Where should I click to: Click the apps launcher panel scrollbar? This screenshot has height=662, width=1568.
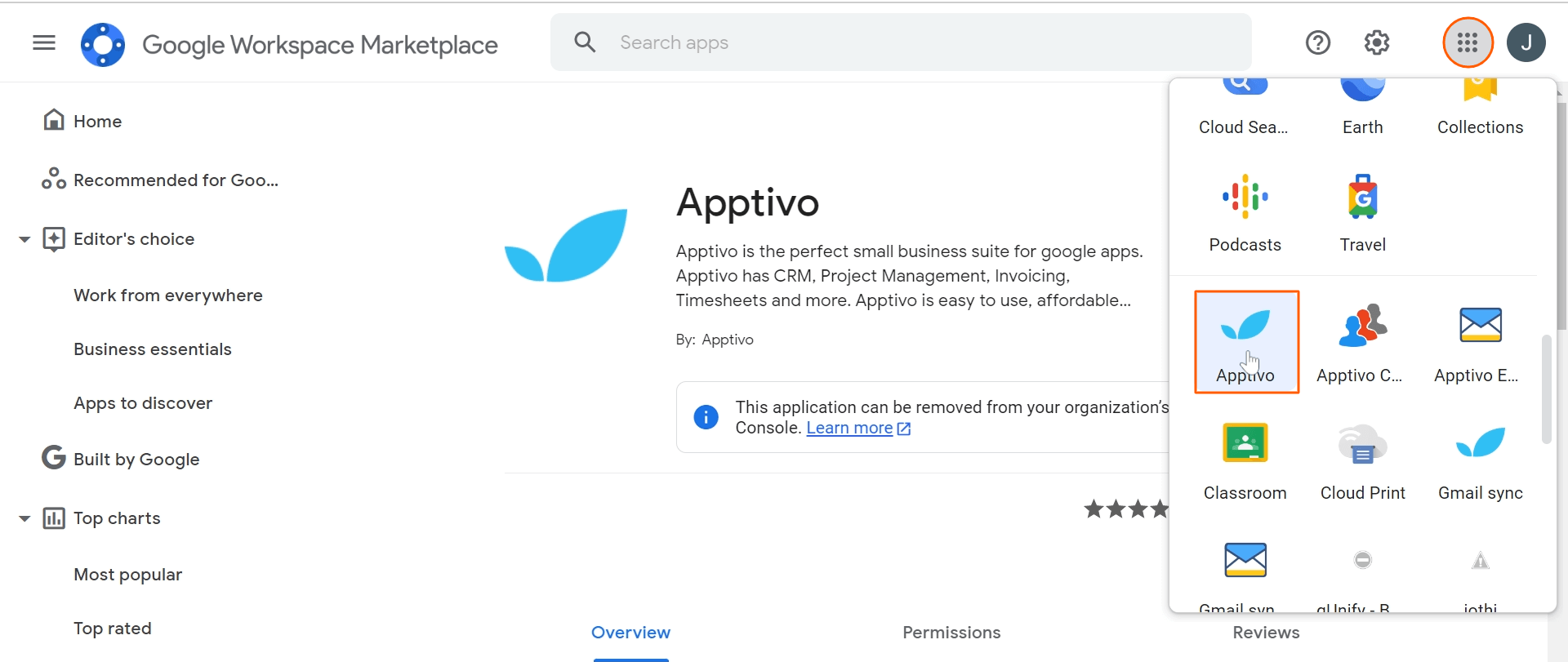[x=1546, y=389]
